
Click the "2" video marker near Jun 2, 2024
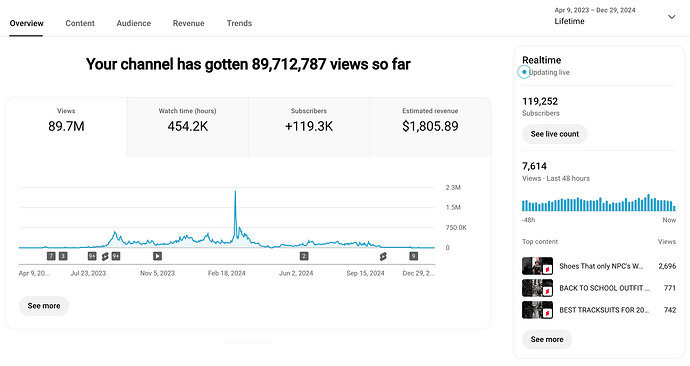pyautogui.click(x=304, y=256)
